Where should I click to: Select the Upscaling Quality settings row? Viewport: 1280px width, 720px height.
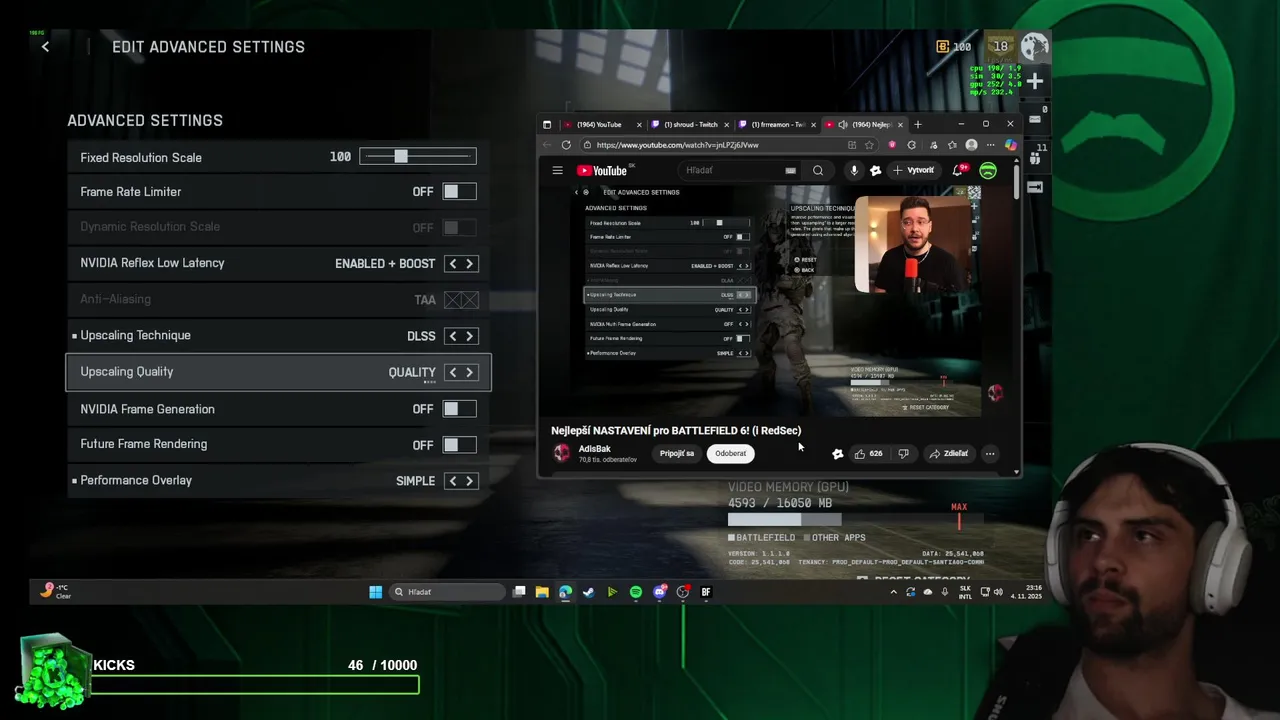click(x=278, y=372)
